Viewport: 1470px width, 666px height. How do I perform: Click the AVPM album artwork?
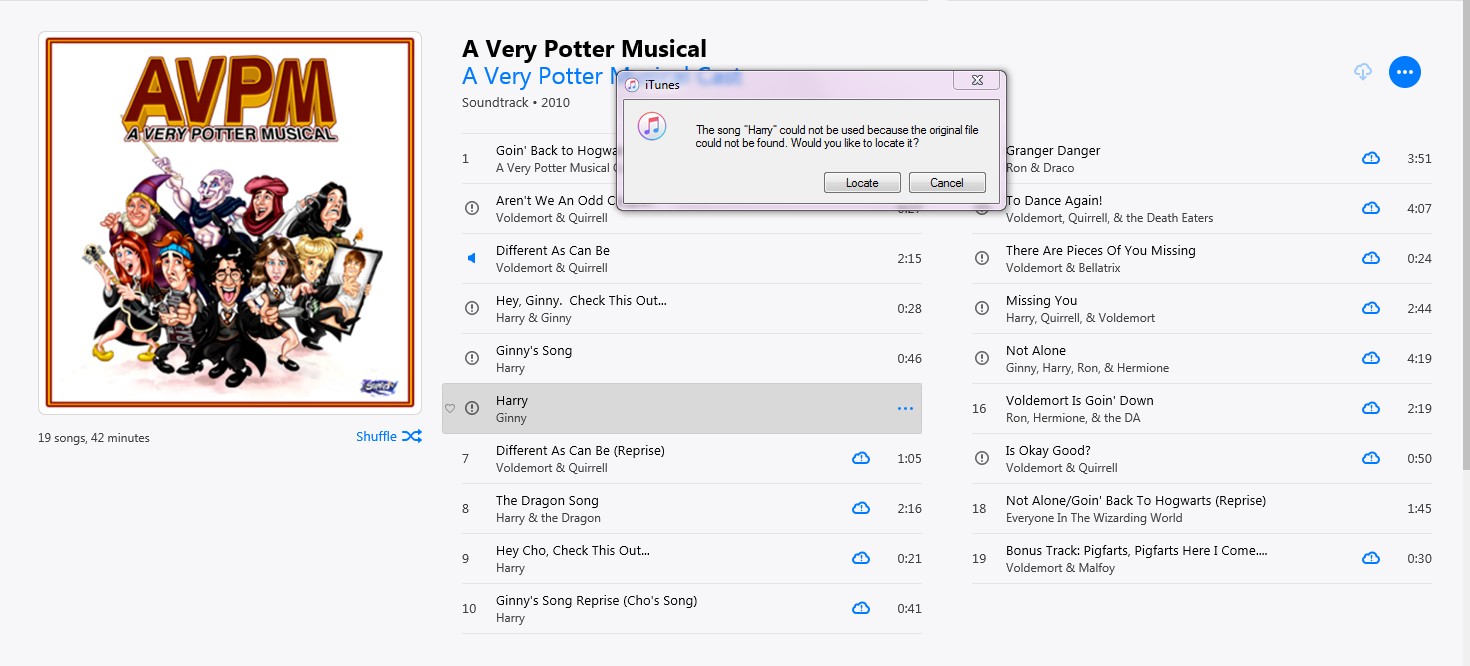pos(230,222)
